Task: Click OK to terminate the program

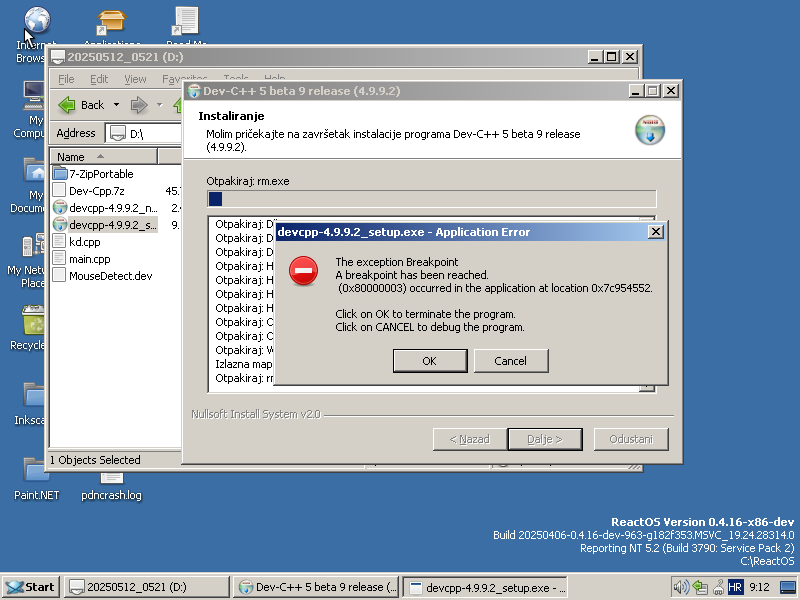Action: pyautogui.click(x=430, y=361)
